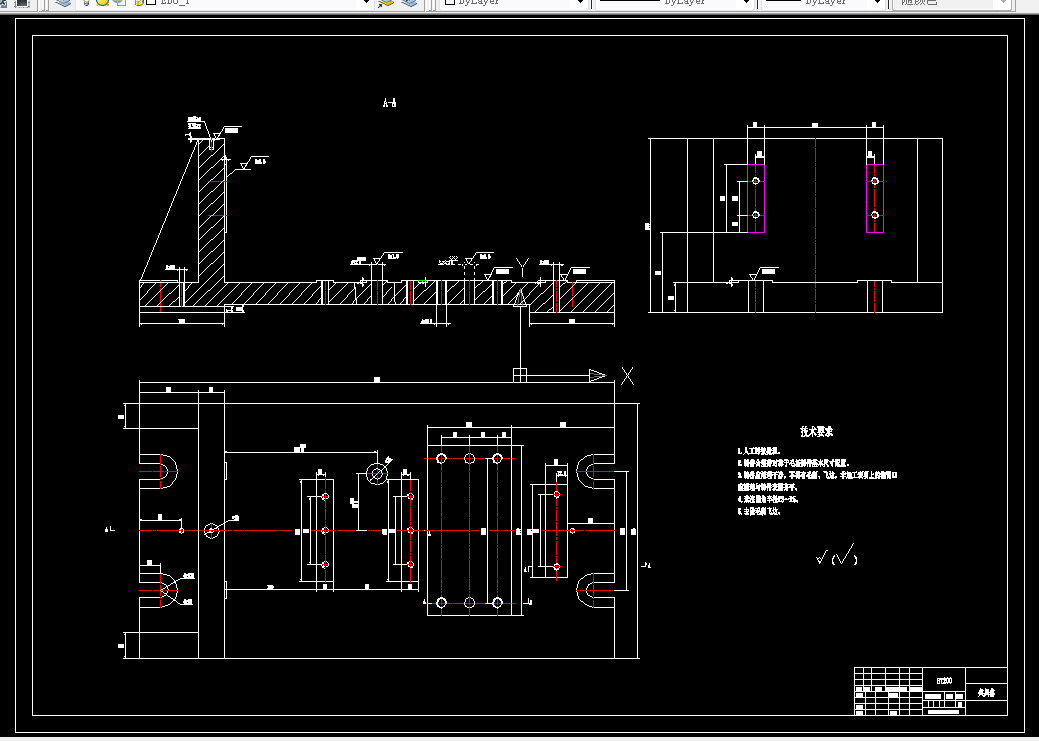The width and height of the screenshot is (1039, 741).
Task: Click the Make Object's Layer Current icon
Action: [x=385, y=3]
